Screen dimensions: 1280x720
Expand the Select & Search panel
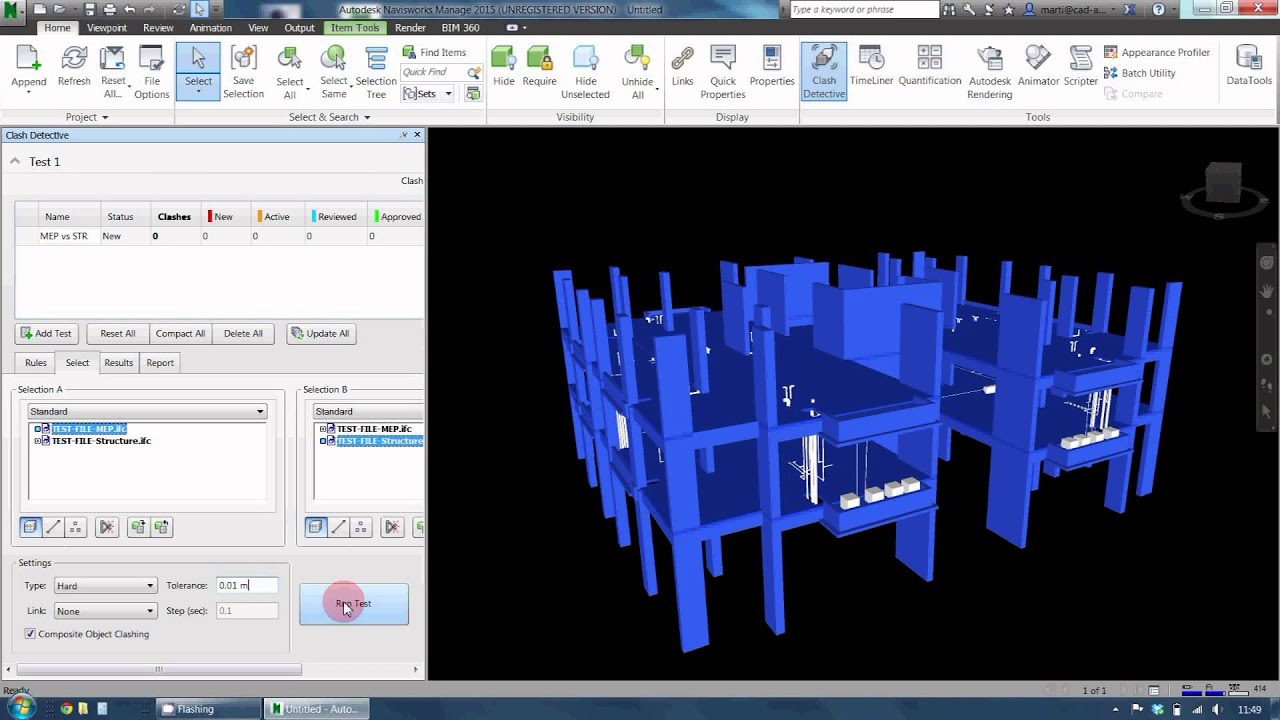pyautogui.click(x=330, y=117)
